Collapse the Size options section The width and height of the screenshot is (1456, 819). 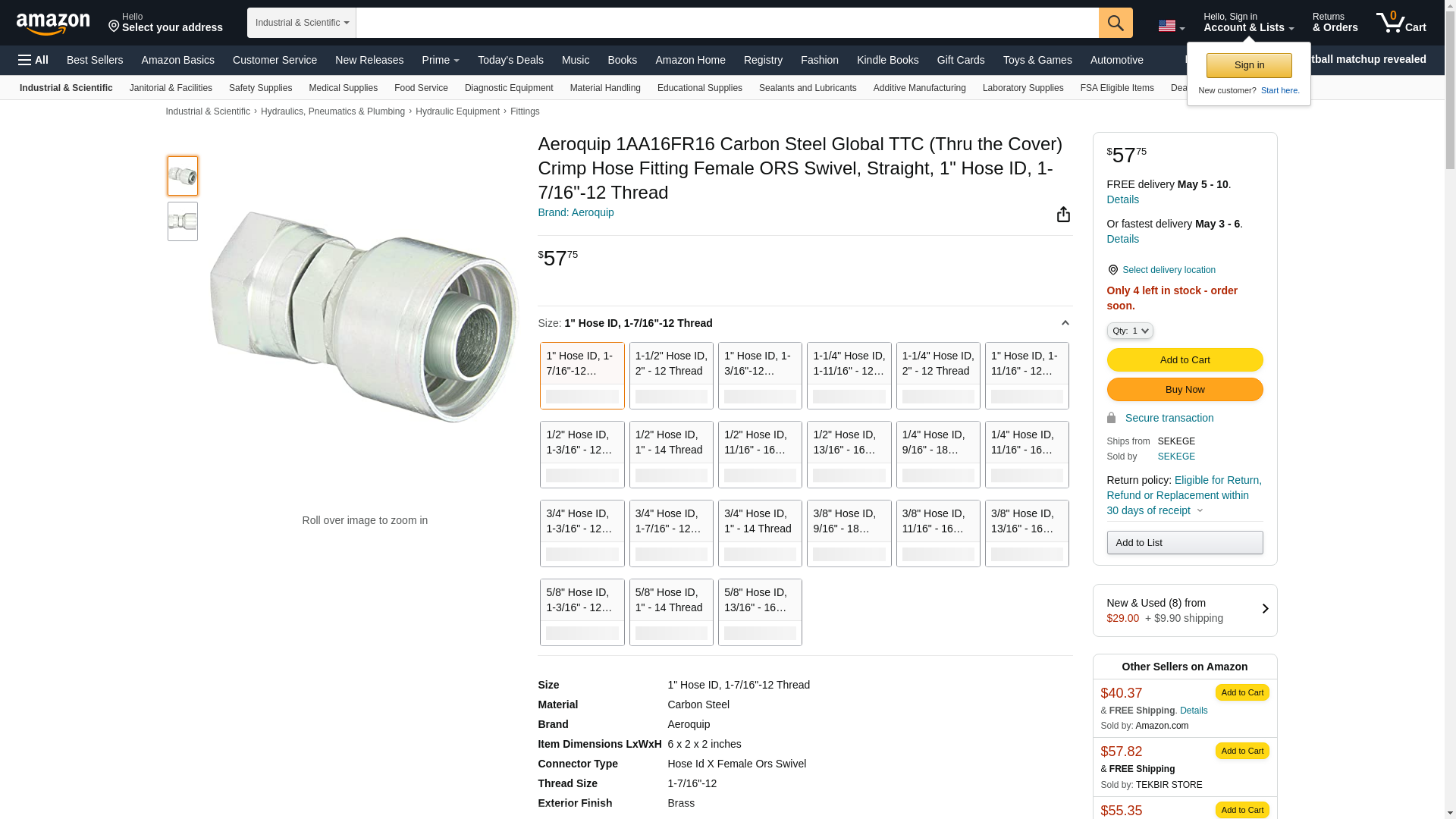(x=1065, y=323)
